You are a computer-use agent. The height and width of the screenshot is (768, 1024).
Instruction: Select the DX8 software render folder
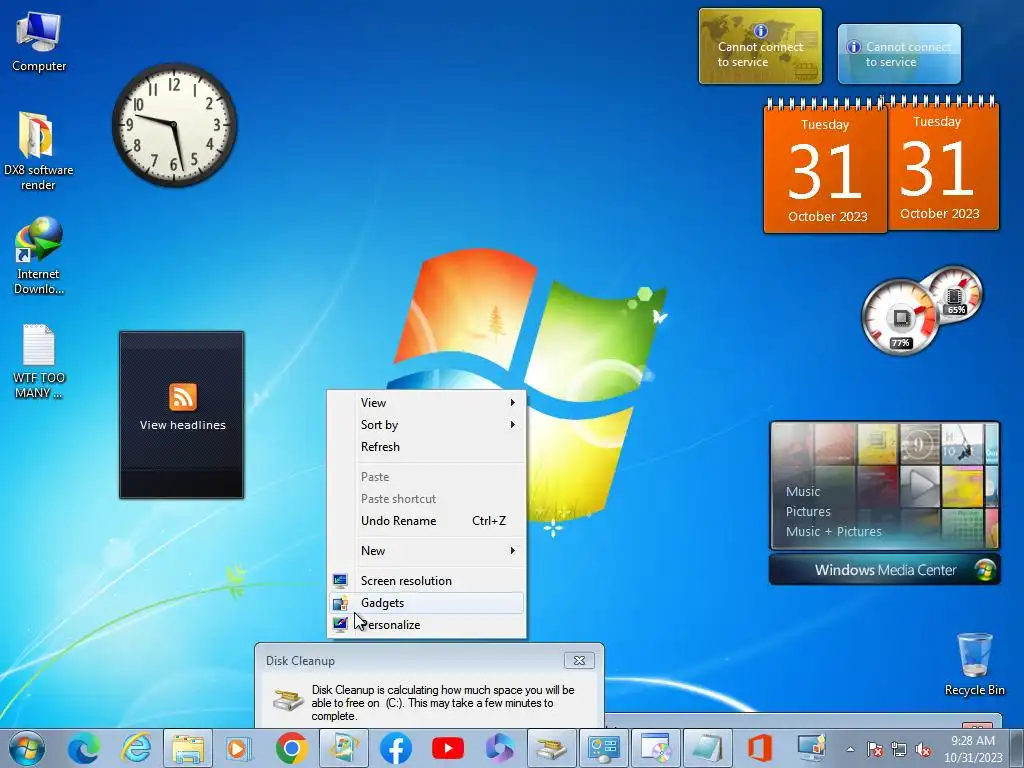(x=38, y=151)
